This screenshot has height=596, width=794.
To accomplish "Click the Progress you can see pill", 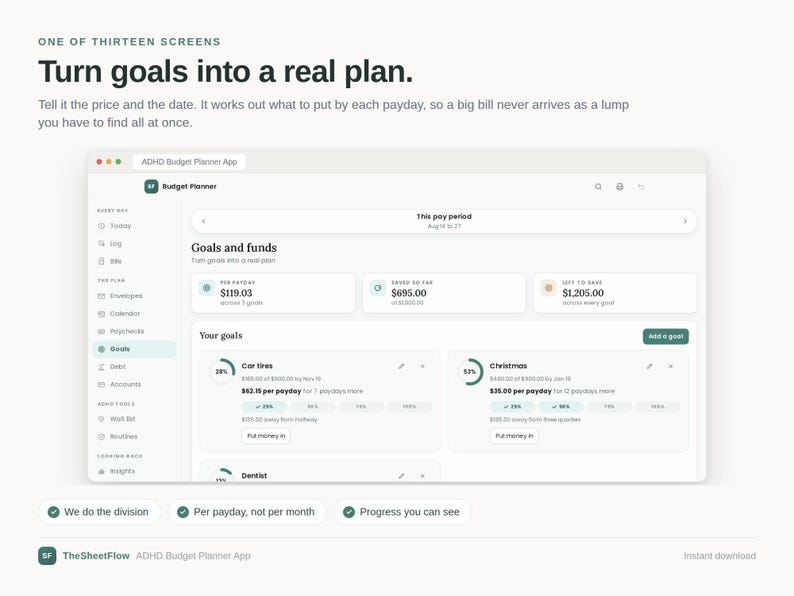I will 403,512.
